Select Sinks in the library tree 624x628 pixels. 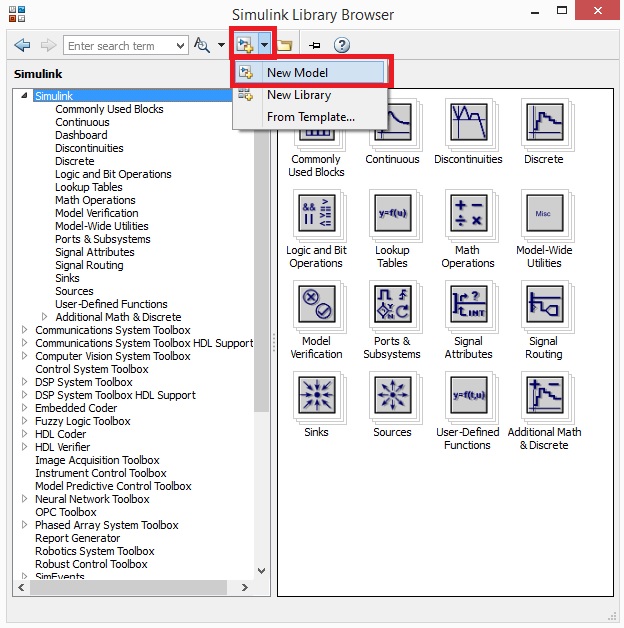coord(67,278)
